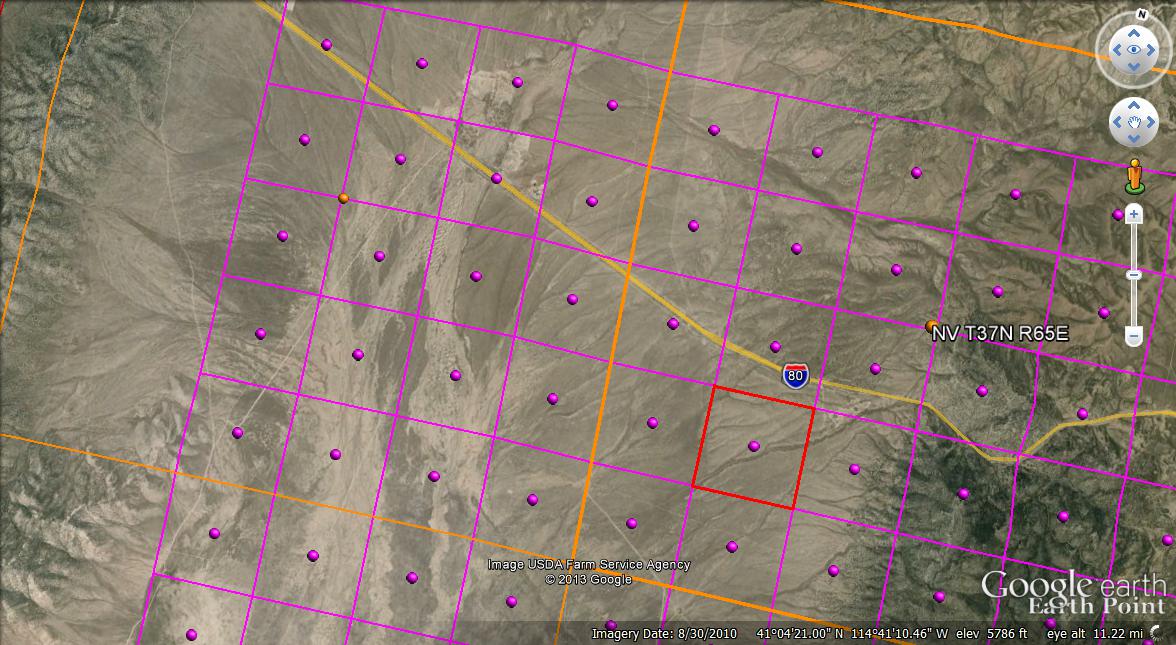Pan map up with hand joystick arrow

1134,104
